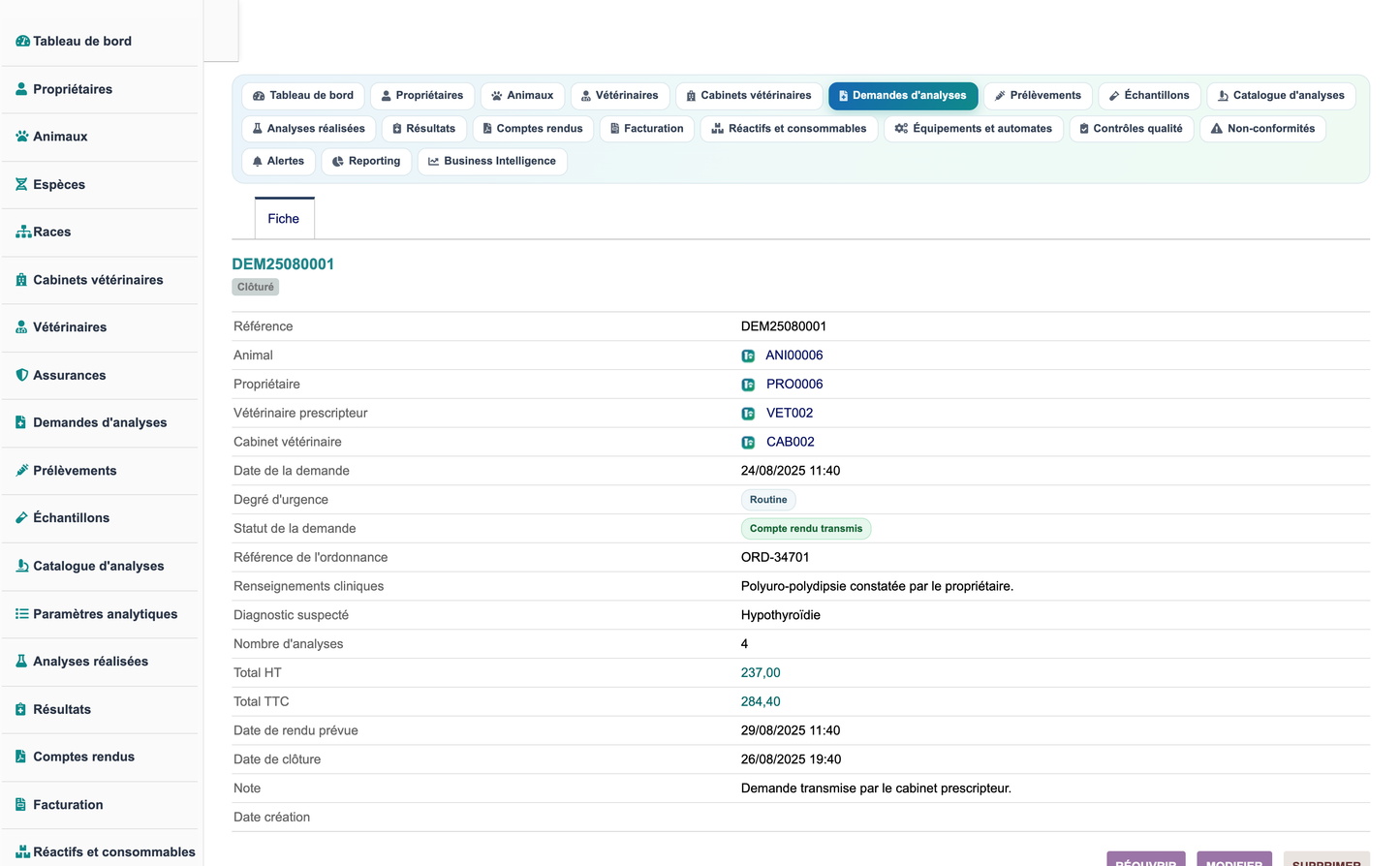Open Contrôles qualité in the top navigation
The height and width of the screenshot is (866, 1400).
point(1132,129)
